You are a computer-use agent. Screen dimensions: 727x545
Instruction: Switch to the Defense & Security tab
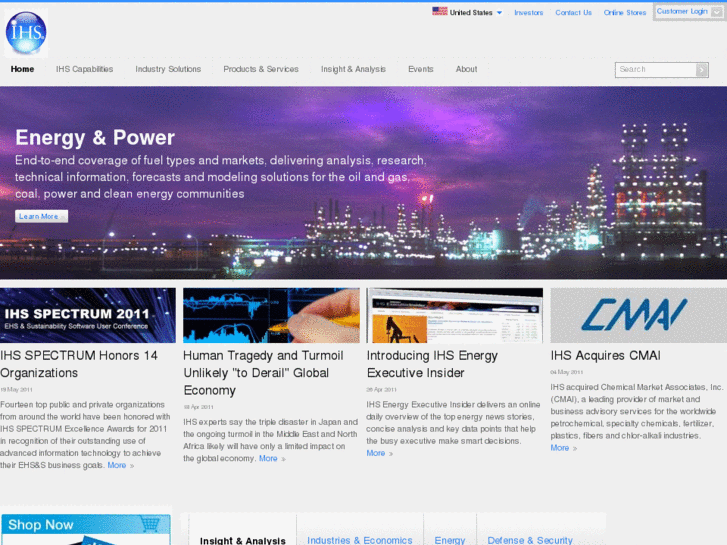click(x=530, y=540)
